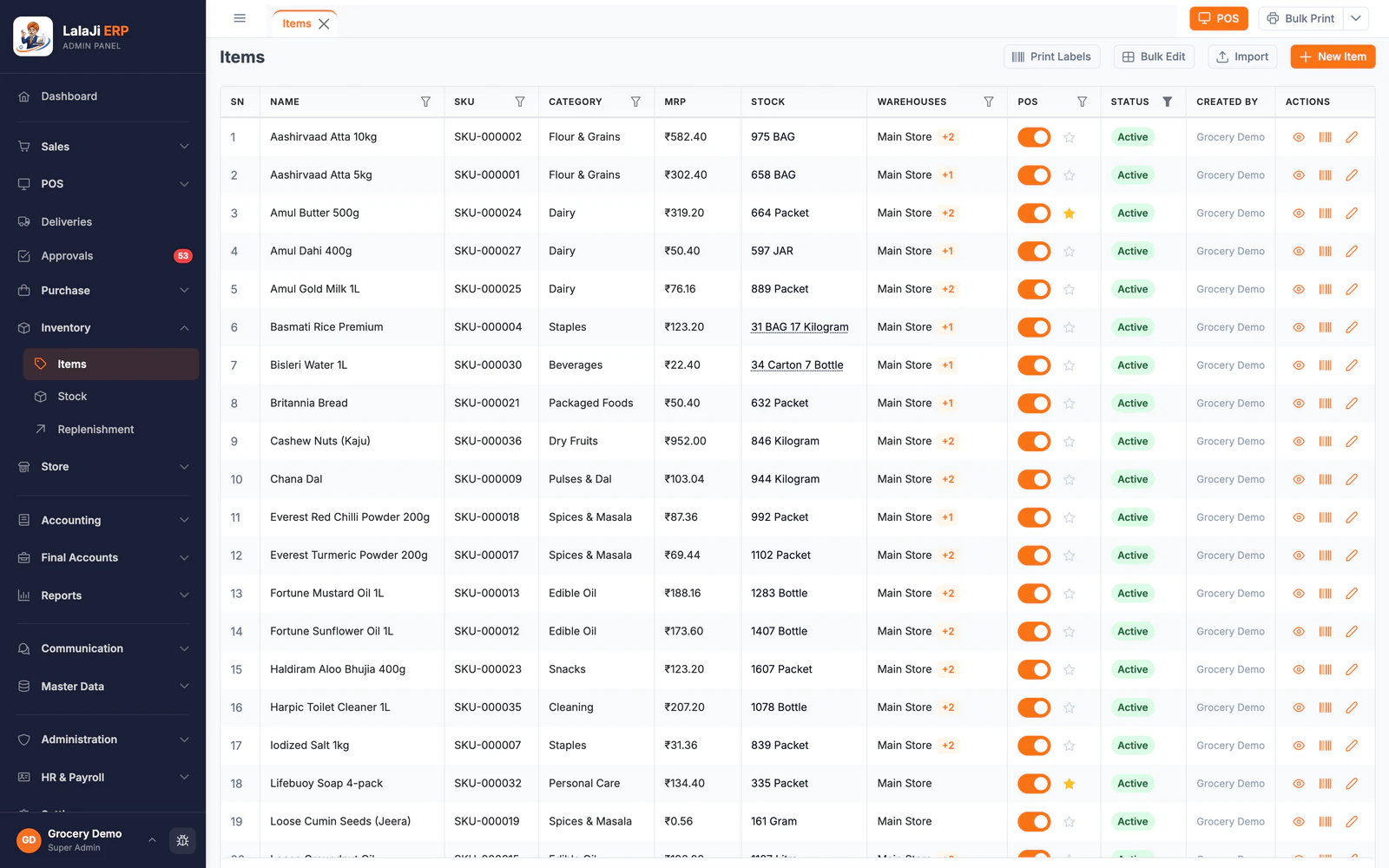Viewport: 1389px width, 868px height.
Task: Click the New Item button
Action: pos(1333,56)
